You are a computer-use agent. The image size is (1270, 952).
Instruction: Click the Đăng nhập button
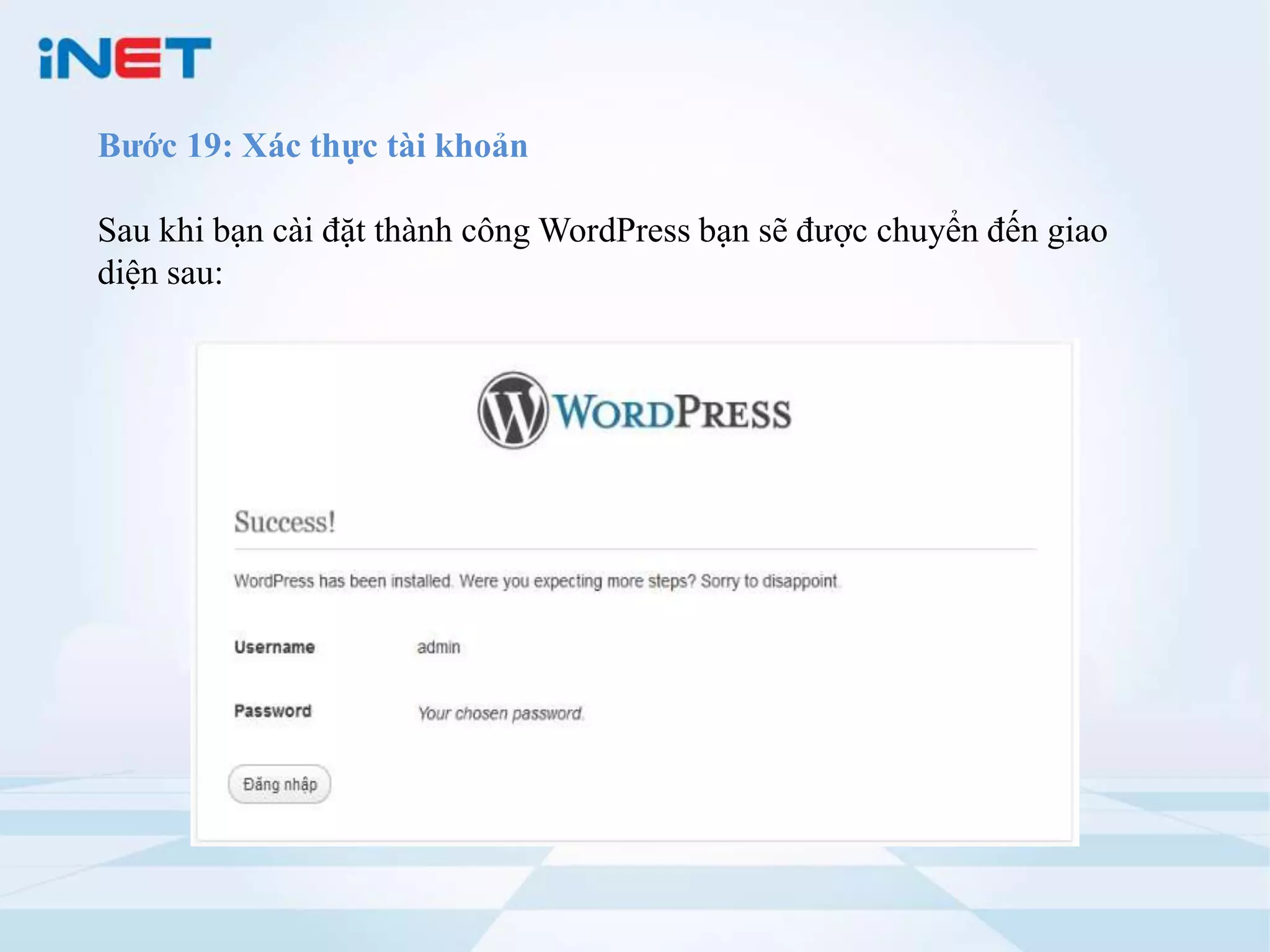click(x=280, y=784)
